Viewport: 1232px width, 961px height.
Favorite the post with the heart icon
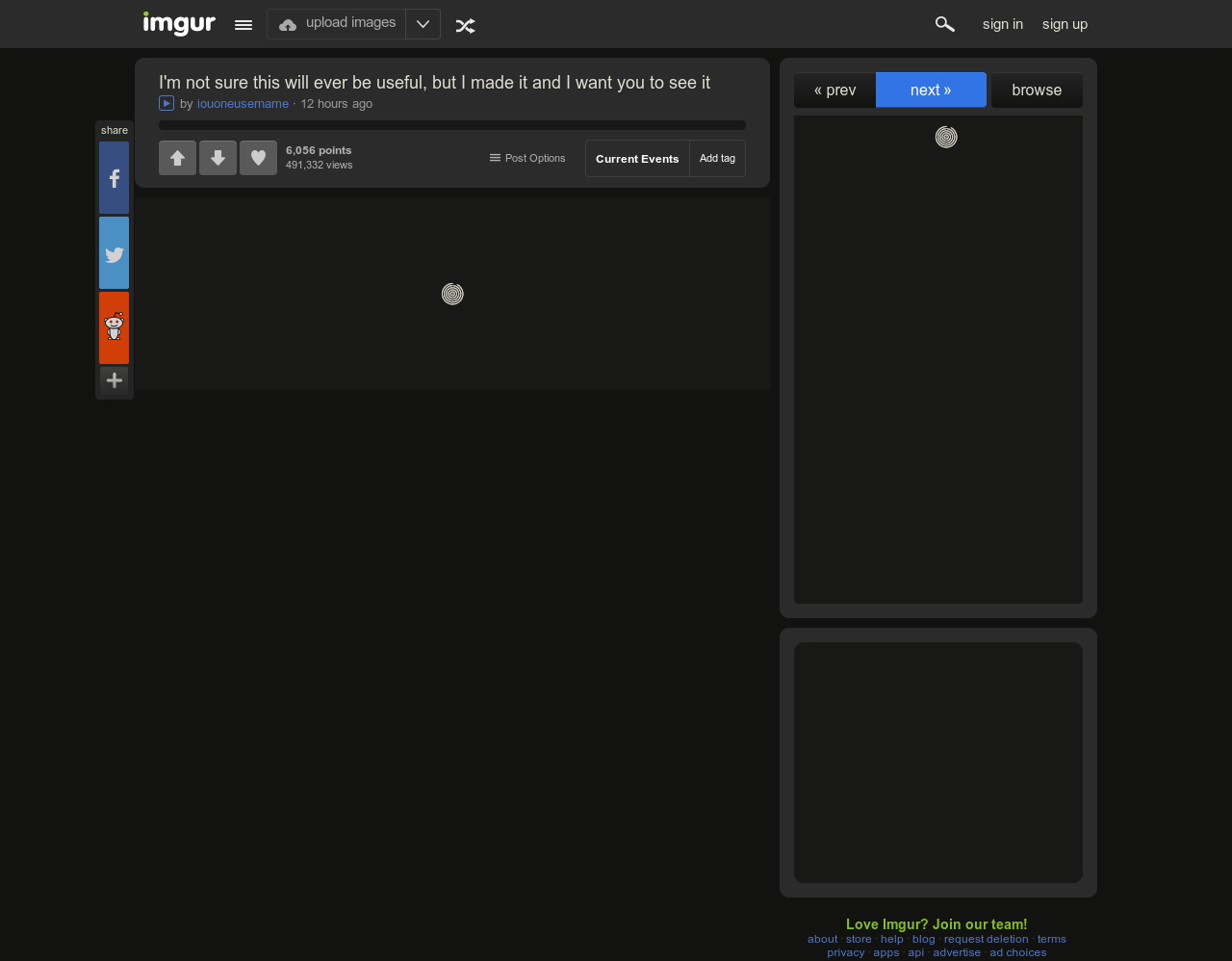click(x=258, y=158)
